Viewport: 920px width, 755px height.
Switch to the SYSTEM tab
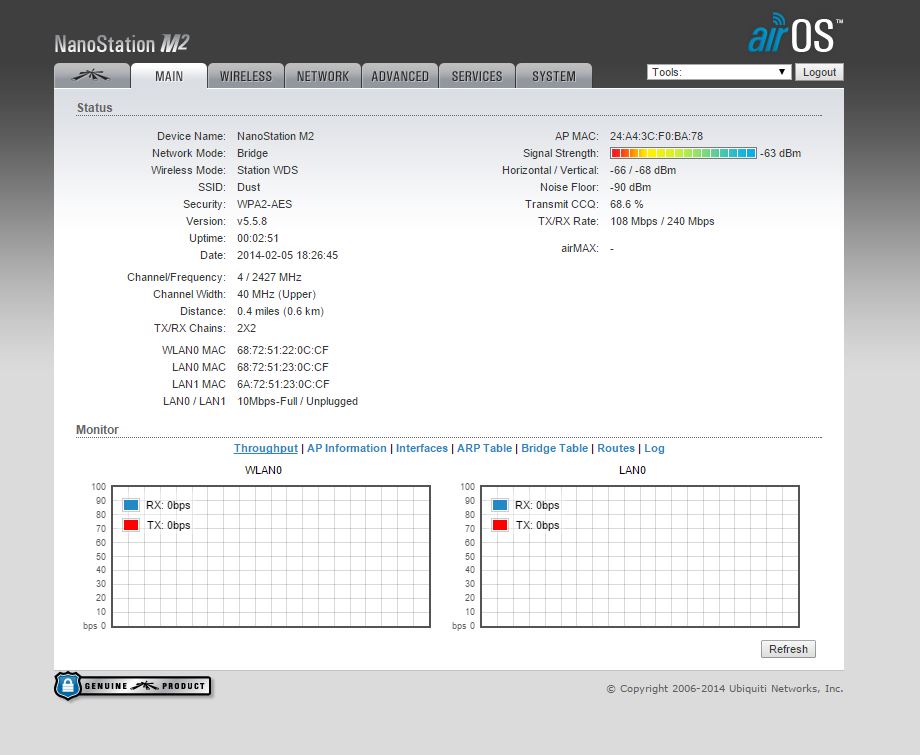[x=553, y=76]
